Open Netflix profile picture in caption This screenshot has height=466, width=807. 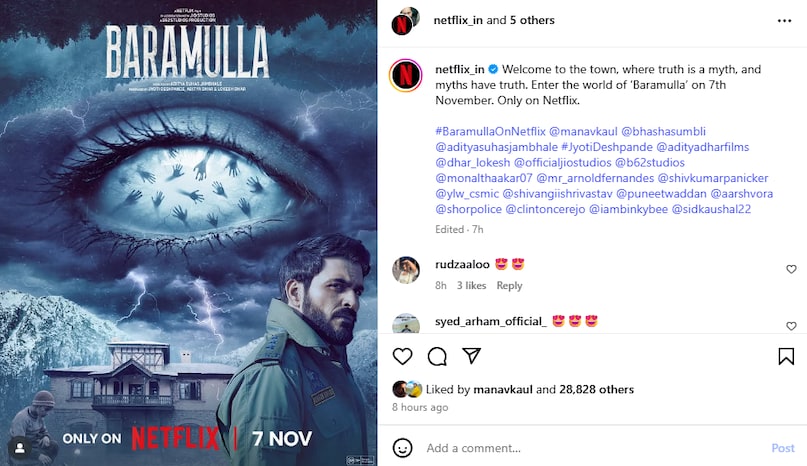pos(406,75)
